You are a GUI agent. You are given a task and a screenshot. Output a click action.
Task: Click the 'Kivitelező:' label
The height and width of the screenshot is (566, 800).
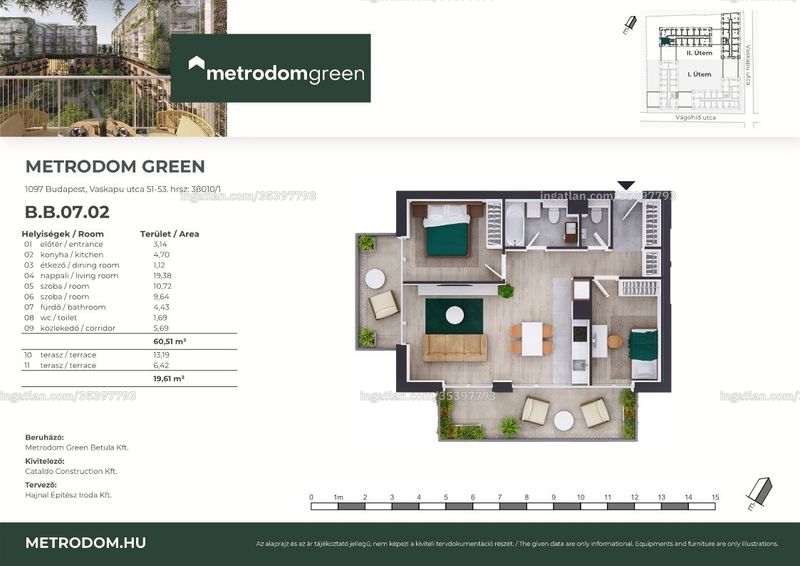45,461
